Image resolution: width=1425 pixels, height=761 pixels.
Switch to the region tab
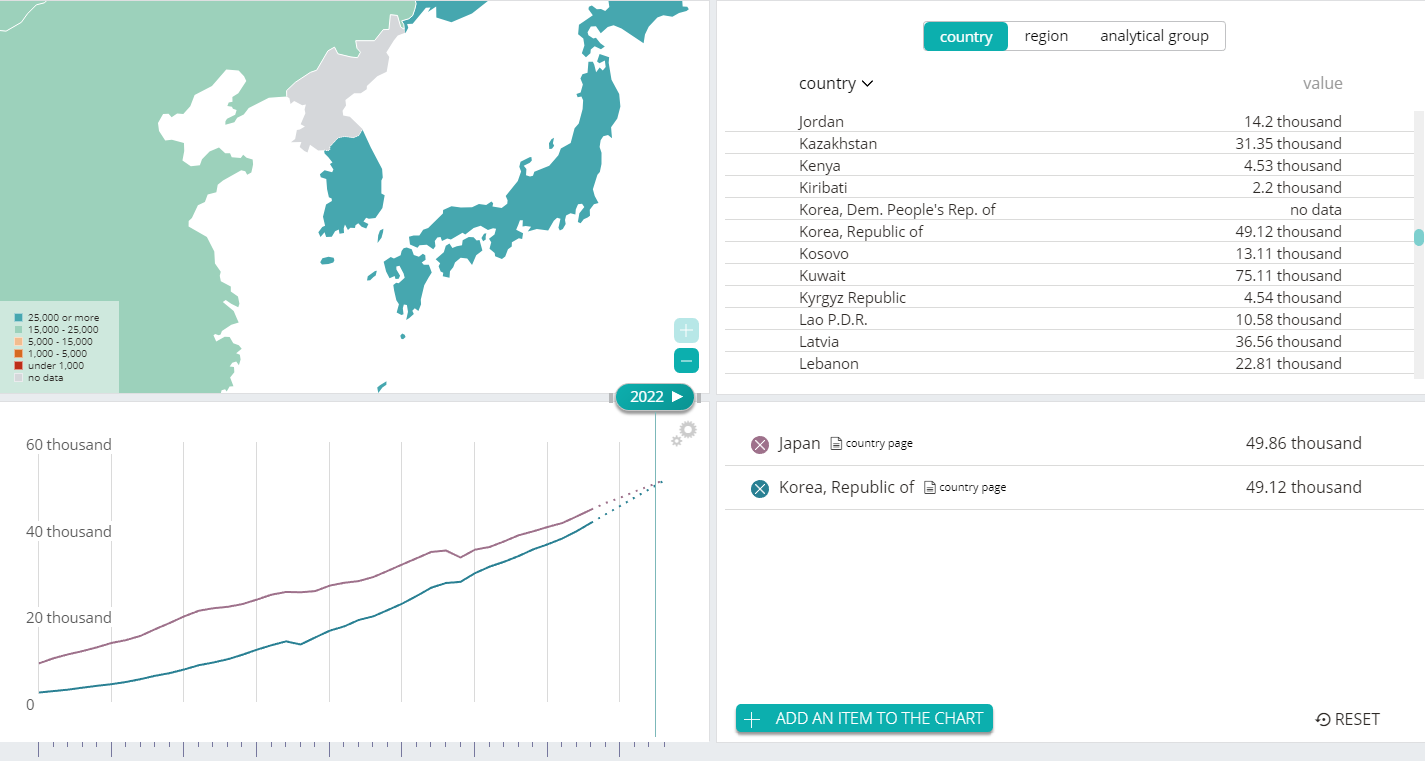[1046, 36]
